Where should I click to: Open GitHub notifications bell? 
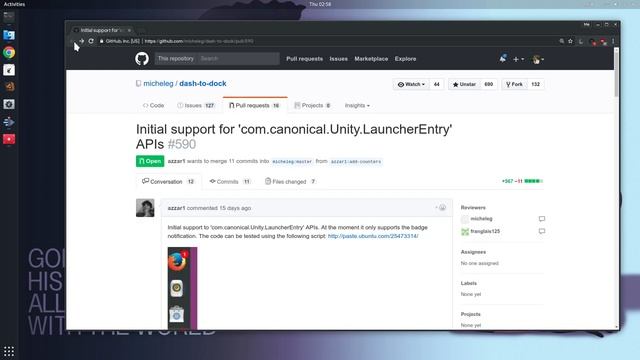[503, 59]
